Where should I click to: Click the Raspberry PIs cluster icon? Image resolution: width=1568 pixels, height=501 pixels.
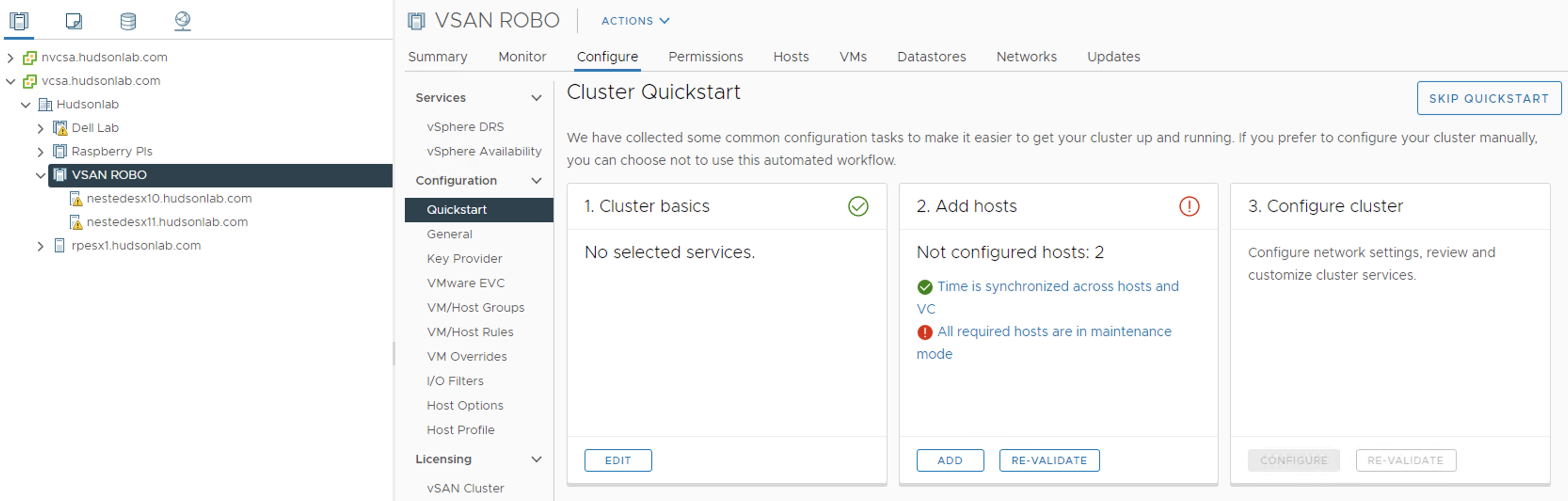pyautogui.click(x=60, y=152)
